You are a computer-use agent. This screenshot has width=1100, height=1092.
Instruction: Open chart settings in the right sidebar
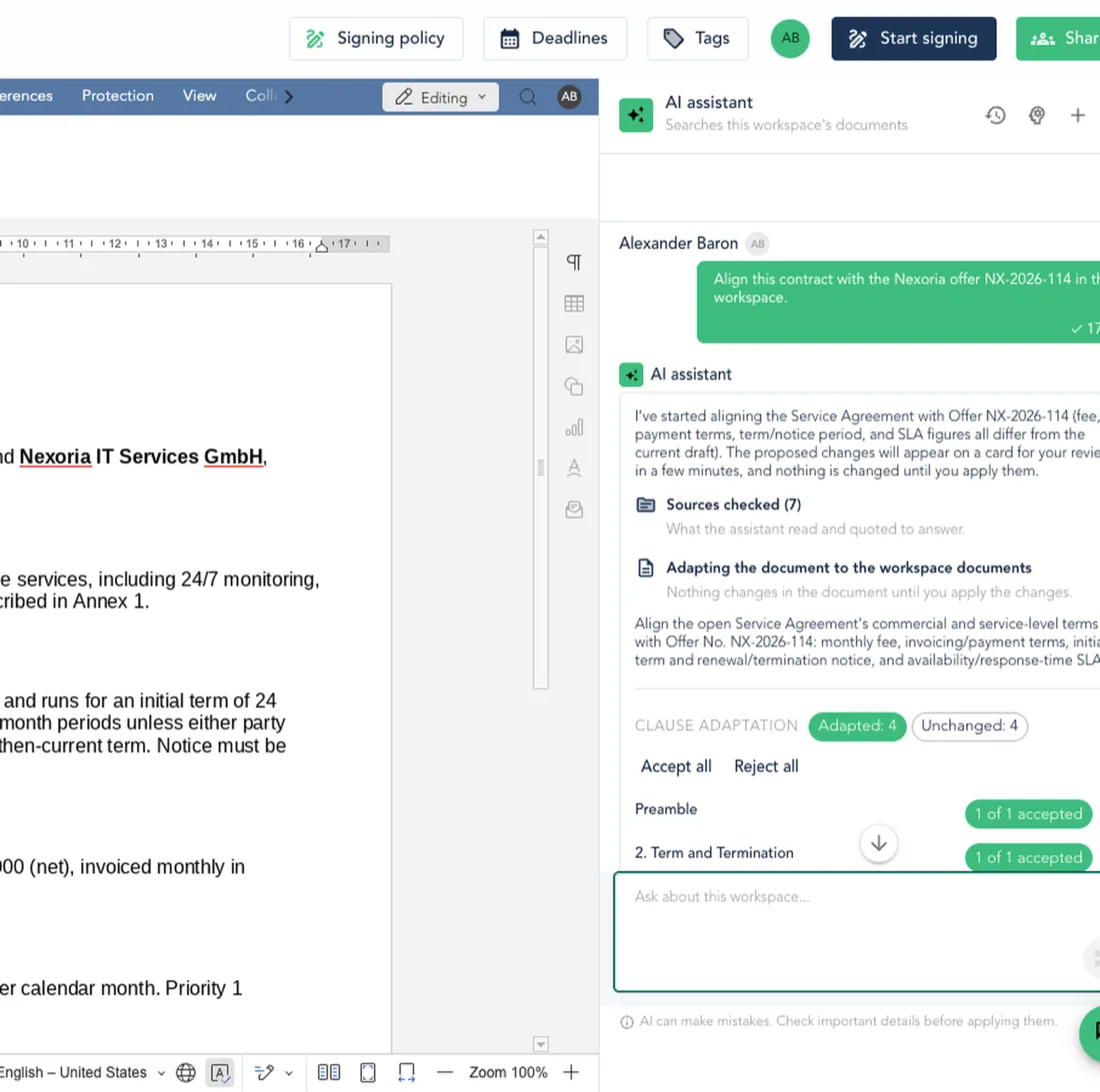574,427
